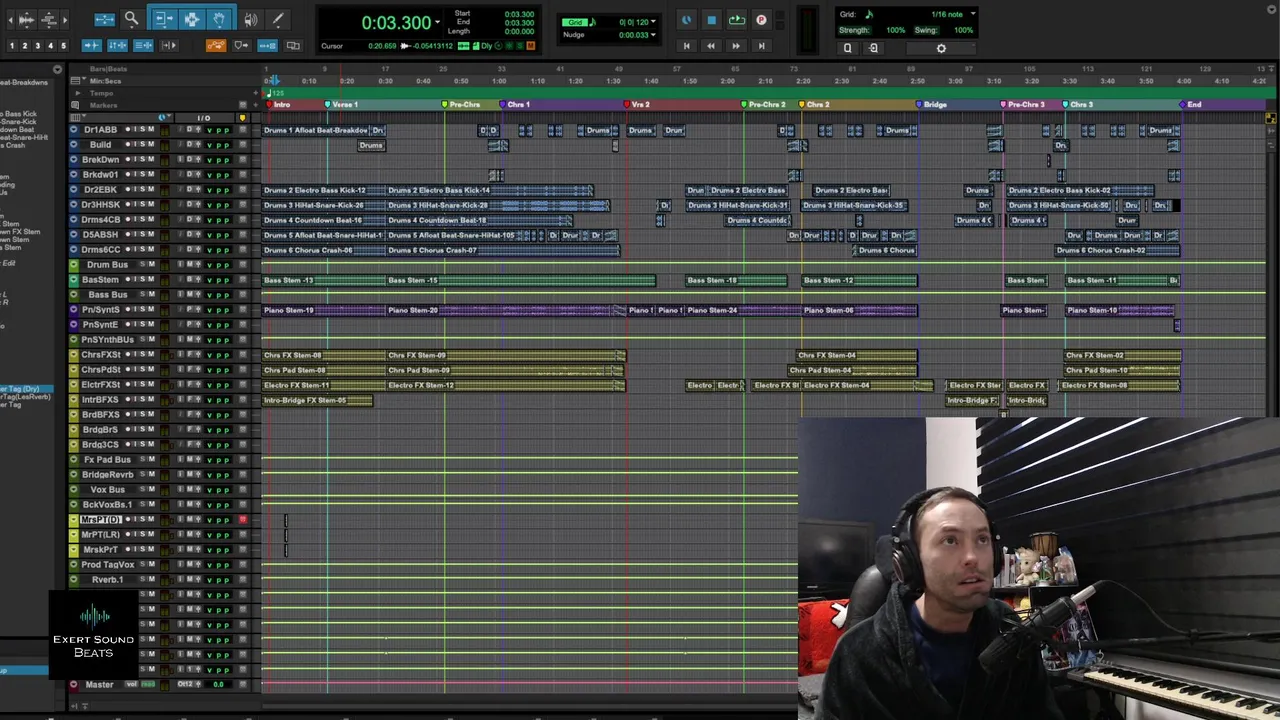Viewport: 1280px width, 720px height.
Task: Click the quantize-to-grid icon beside Q
Action: pyautogui.click(x=873, y=48)
